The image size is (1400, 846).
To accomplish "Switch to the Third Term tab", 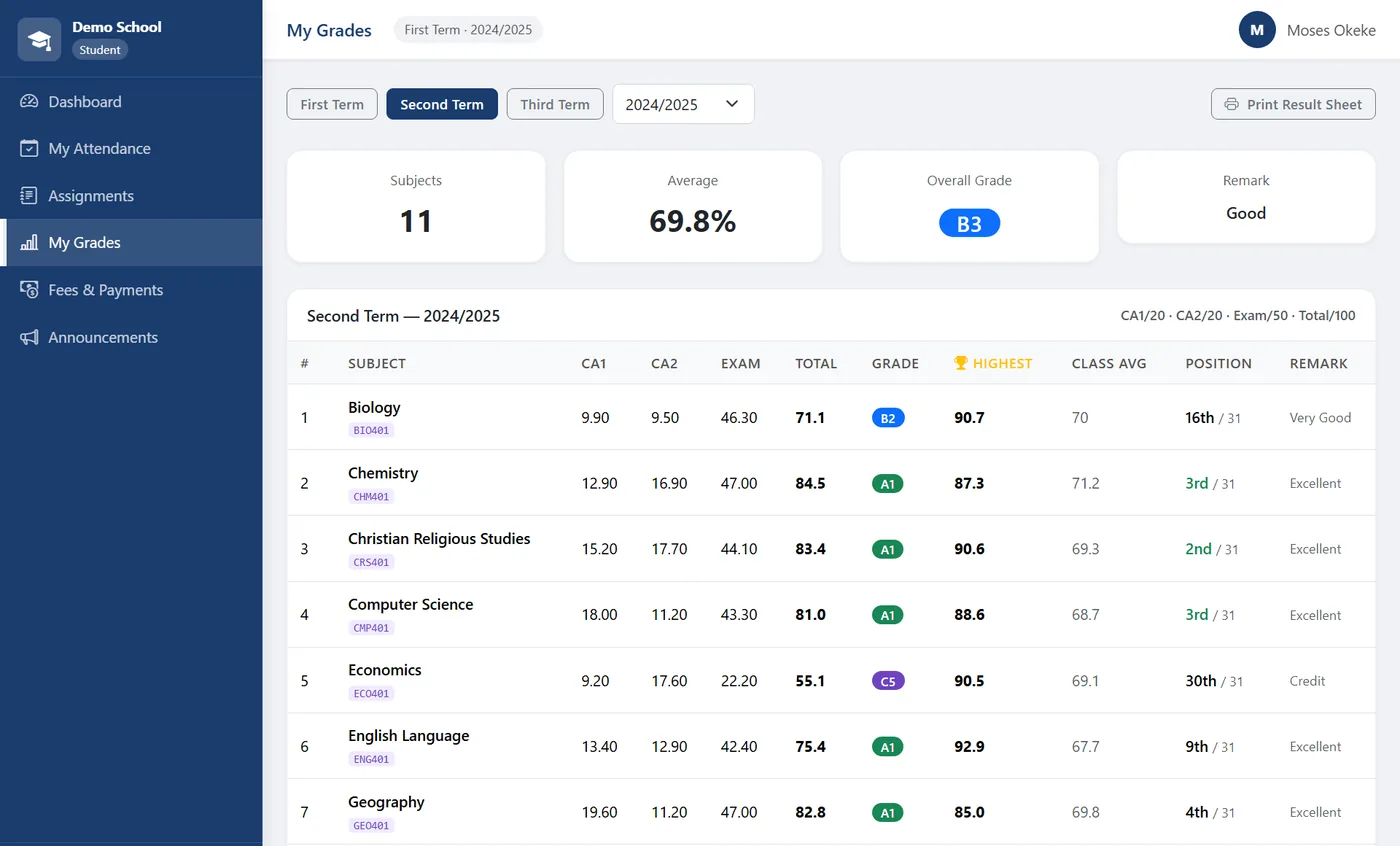I will coord(555,104).
